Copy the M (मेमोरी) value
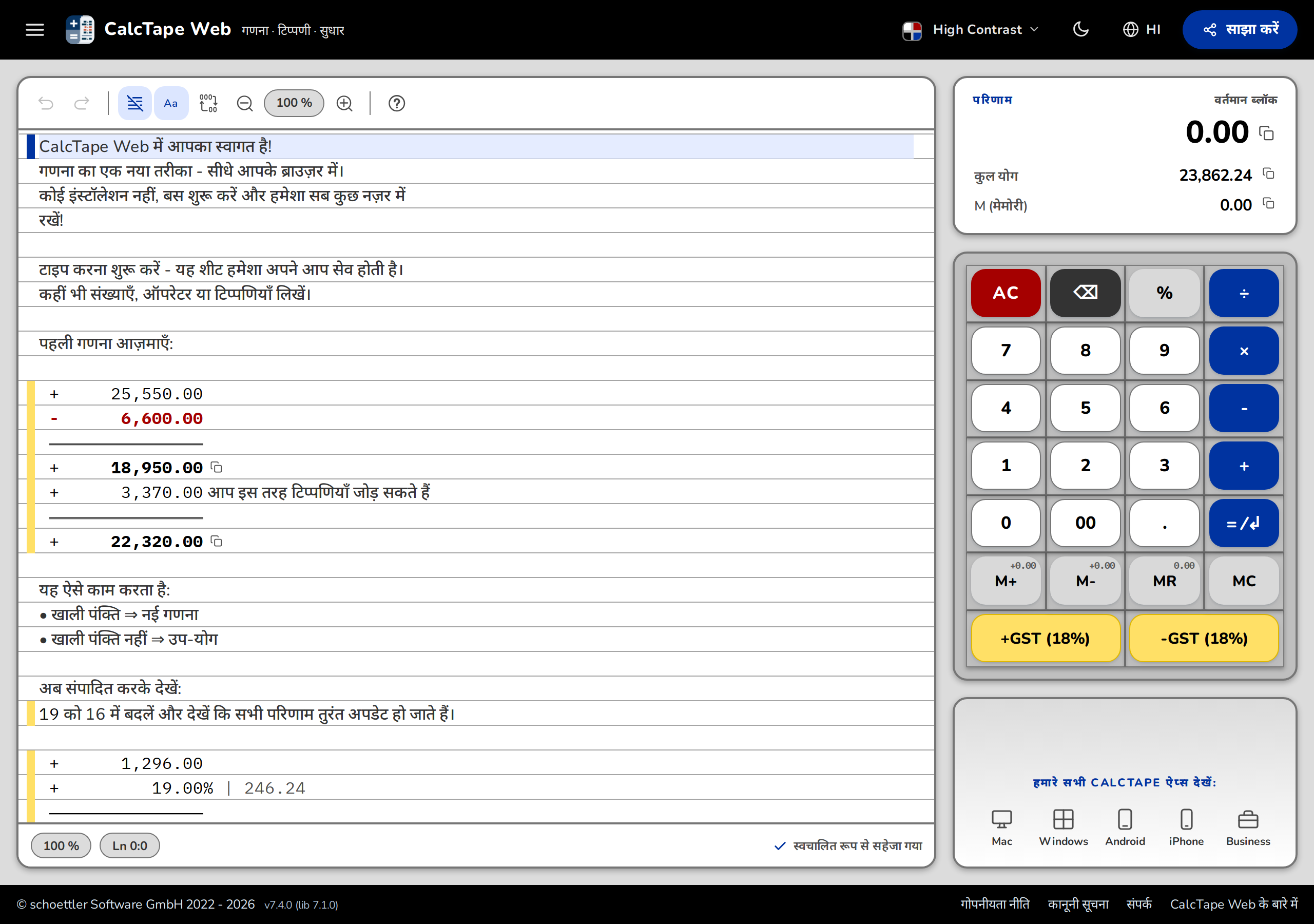Viewport: 1314px width, 924px height. [x=1269, y=203]
